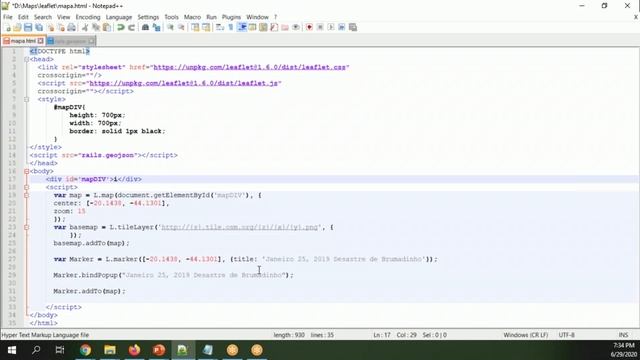The width and height of the screenshot is (640, 360).
Task: Click line number 27 in margin
Action: (x=12, y=259)
